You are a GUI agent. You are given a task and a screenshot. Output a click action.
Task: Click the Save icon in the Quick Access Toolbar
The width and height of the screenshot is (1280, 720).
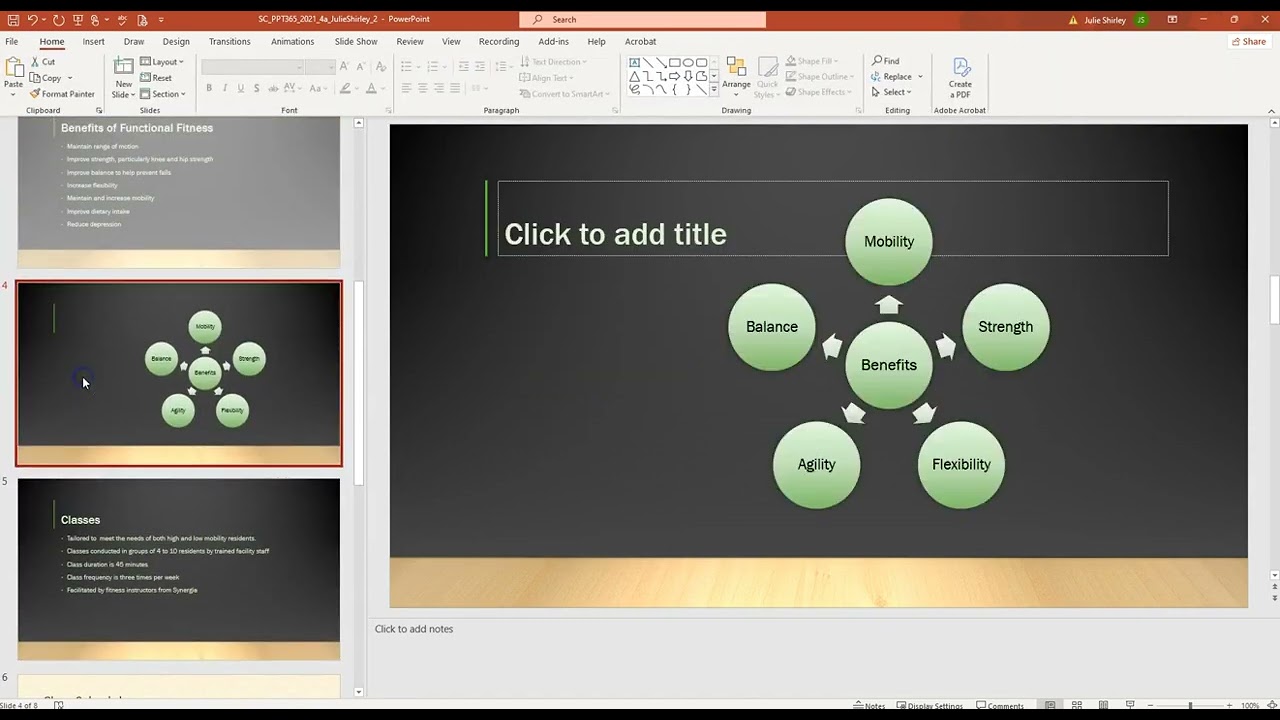pyautogui.click(x=13, y=19)
